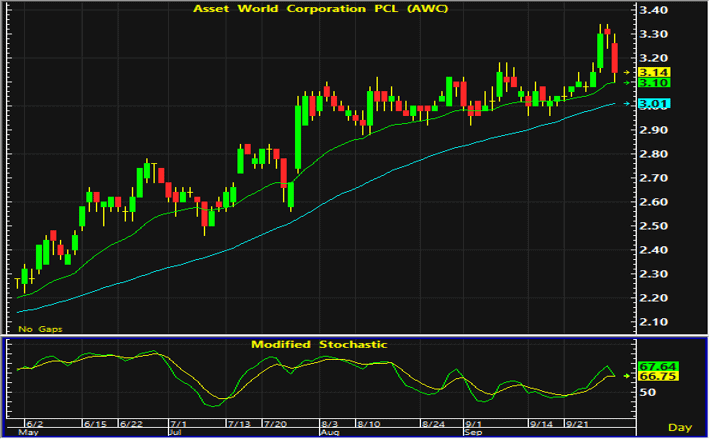Click the 9/14 date marker

point(542,424)
